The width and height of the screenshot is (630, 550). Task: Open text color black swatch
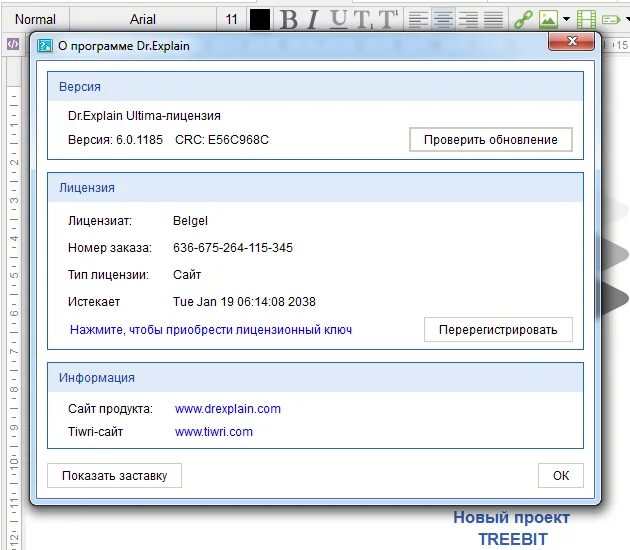point(260,19)
